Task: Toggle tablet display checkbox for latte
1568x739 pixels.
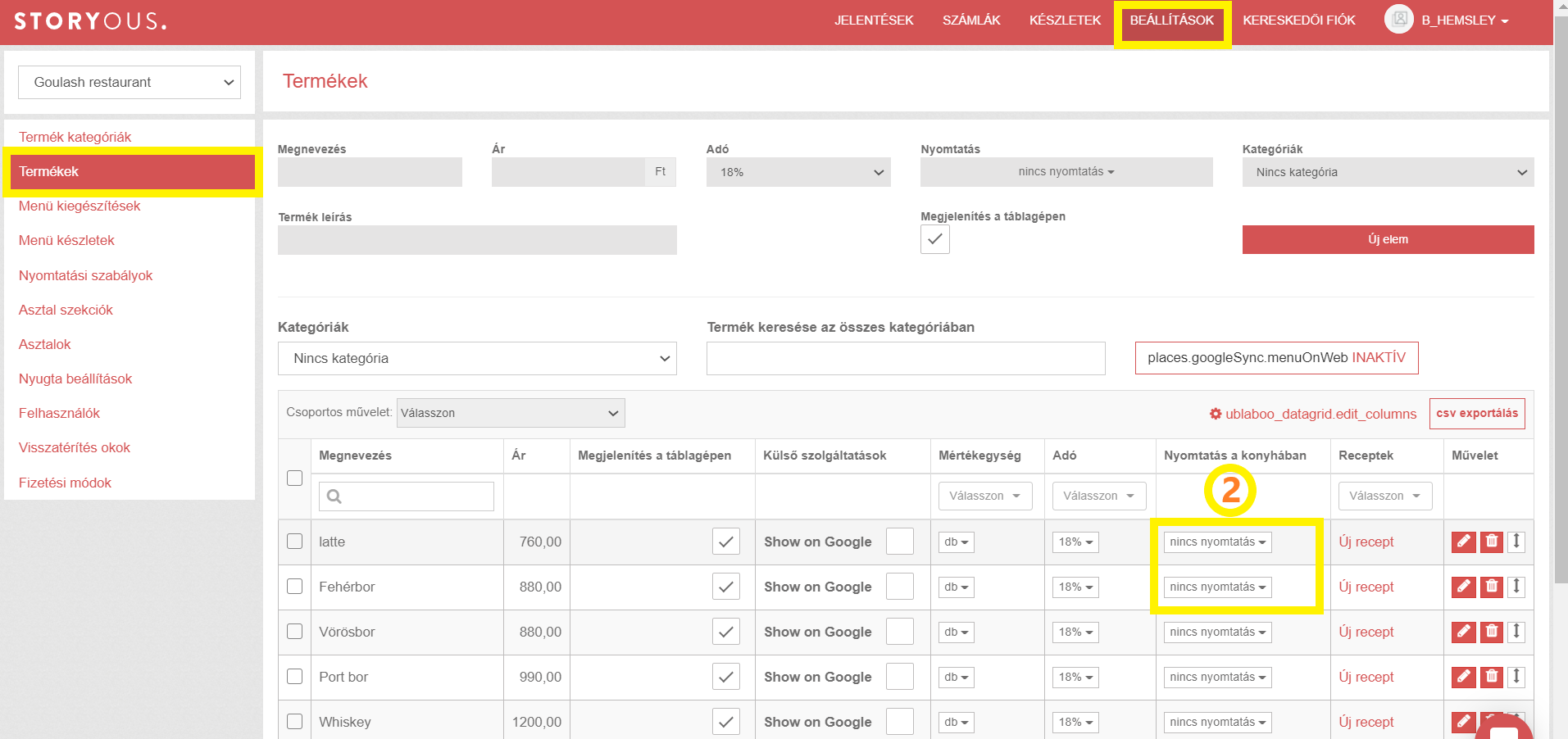Action: 726,542
